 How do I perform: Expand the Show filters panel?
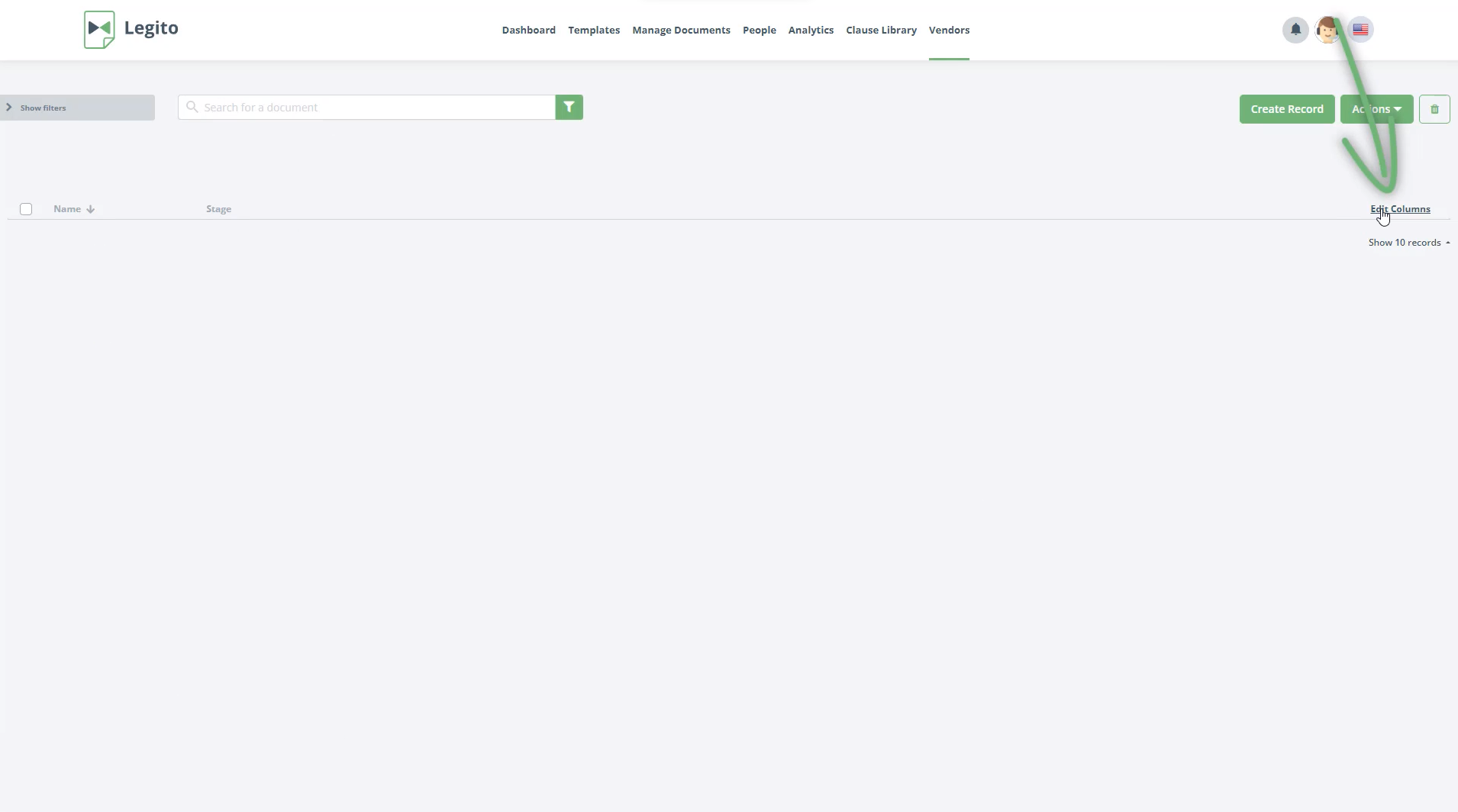pos(77,108)
